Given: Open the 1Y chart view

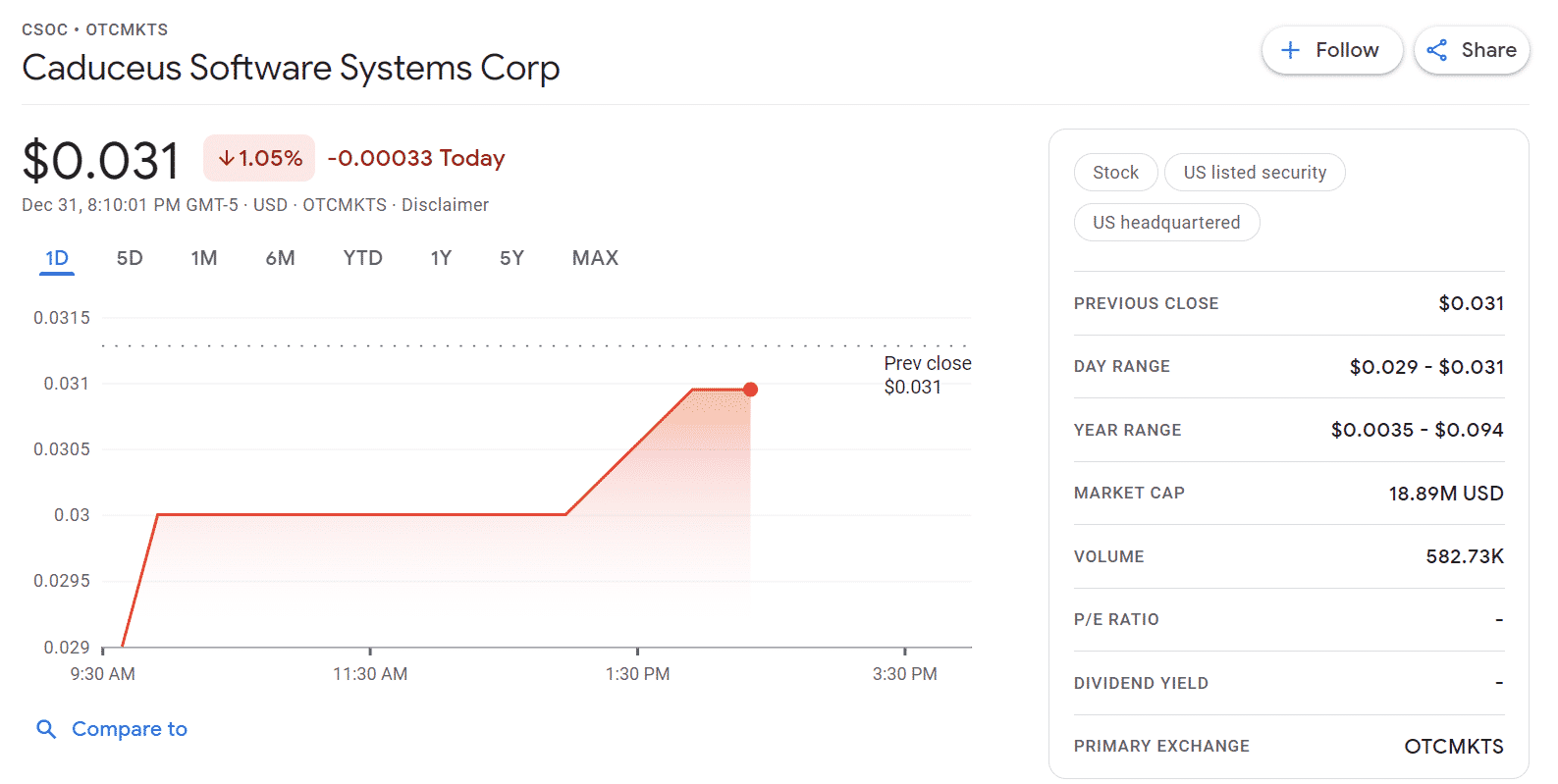Looking at the screenshot, I should pos(441,258).
